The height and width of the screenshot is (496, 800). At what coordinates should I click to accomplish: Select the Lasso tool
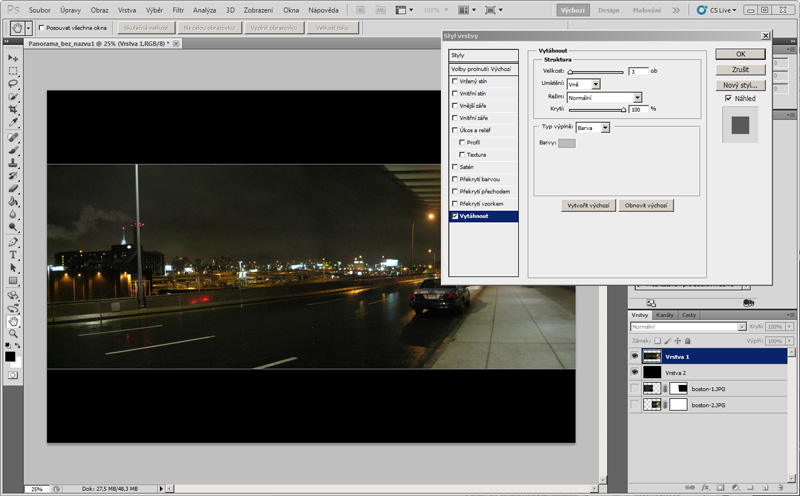tap(14, 84)
